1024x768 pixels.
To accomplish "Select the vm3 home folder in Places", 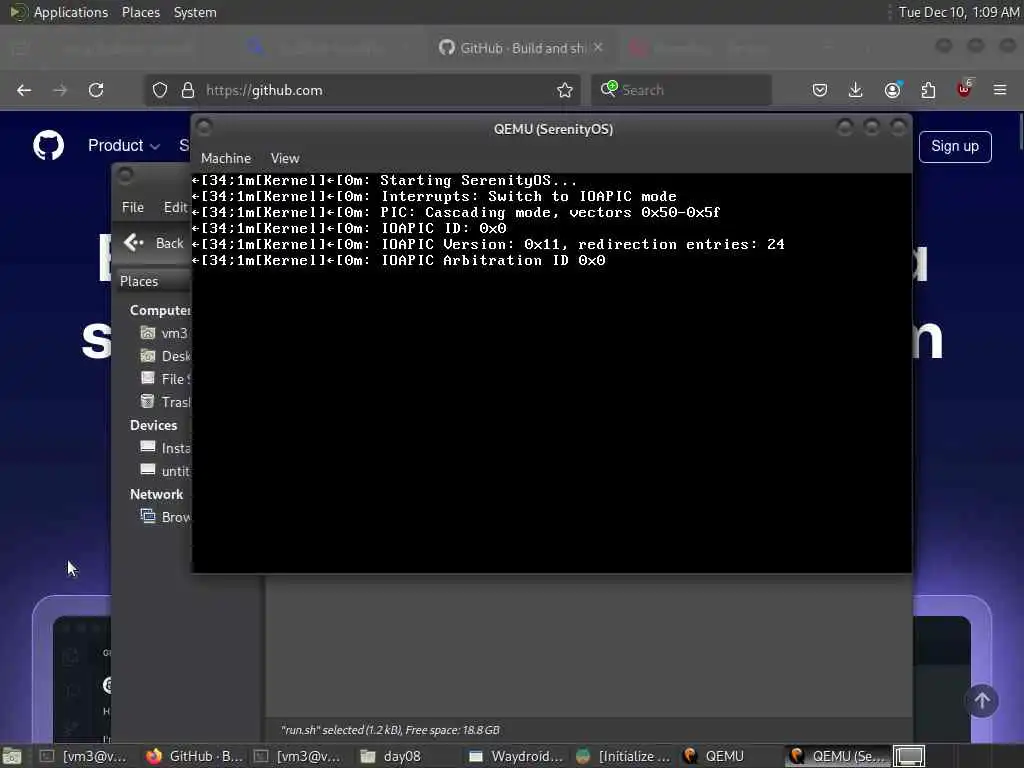I will 164,333.
